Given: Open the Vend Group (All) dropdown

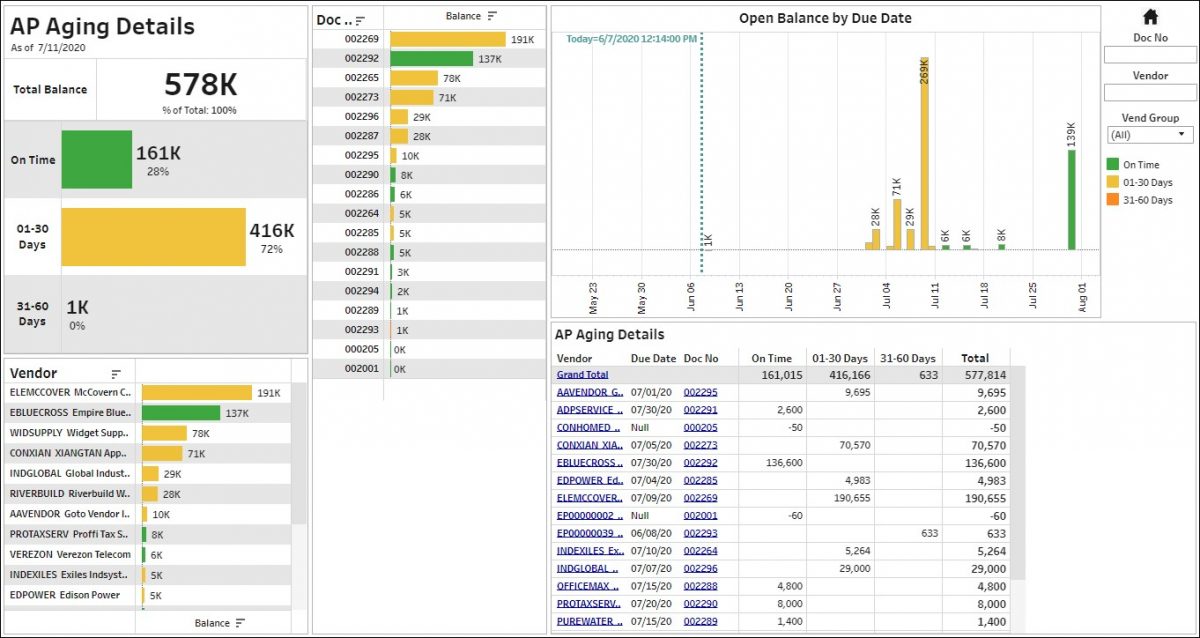Looking at the screenshot, I should 1150,135.
